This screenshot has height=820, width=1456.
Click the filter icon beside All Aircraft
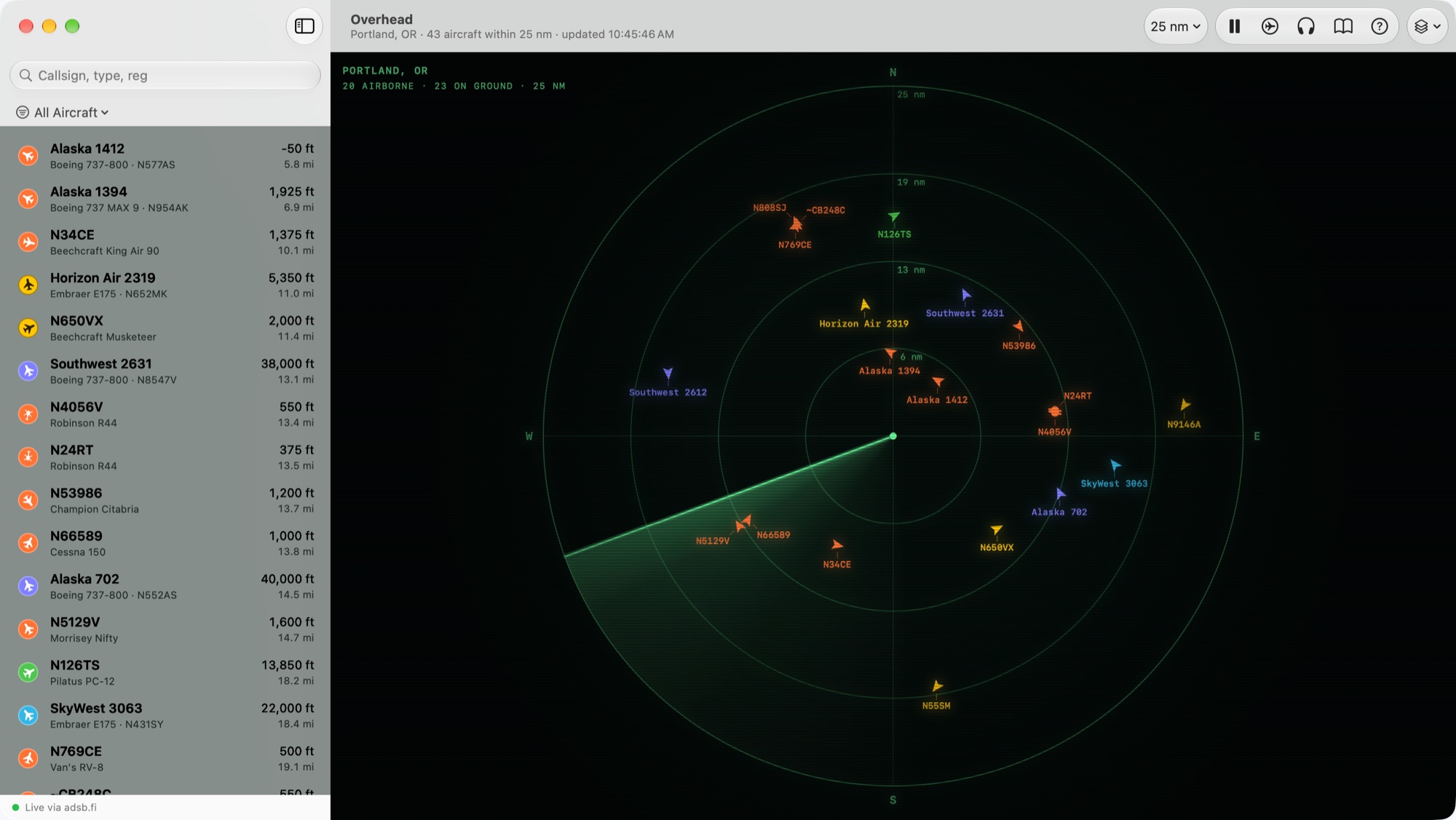point(23,112)
